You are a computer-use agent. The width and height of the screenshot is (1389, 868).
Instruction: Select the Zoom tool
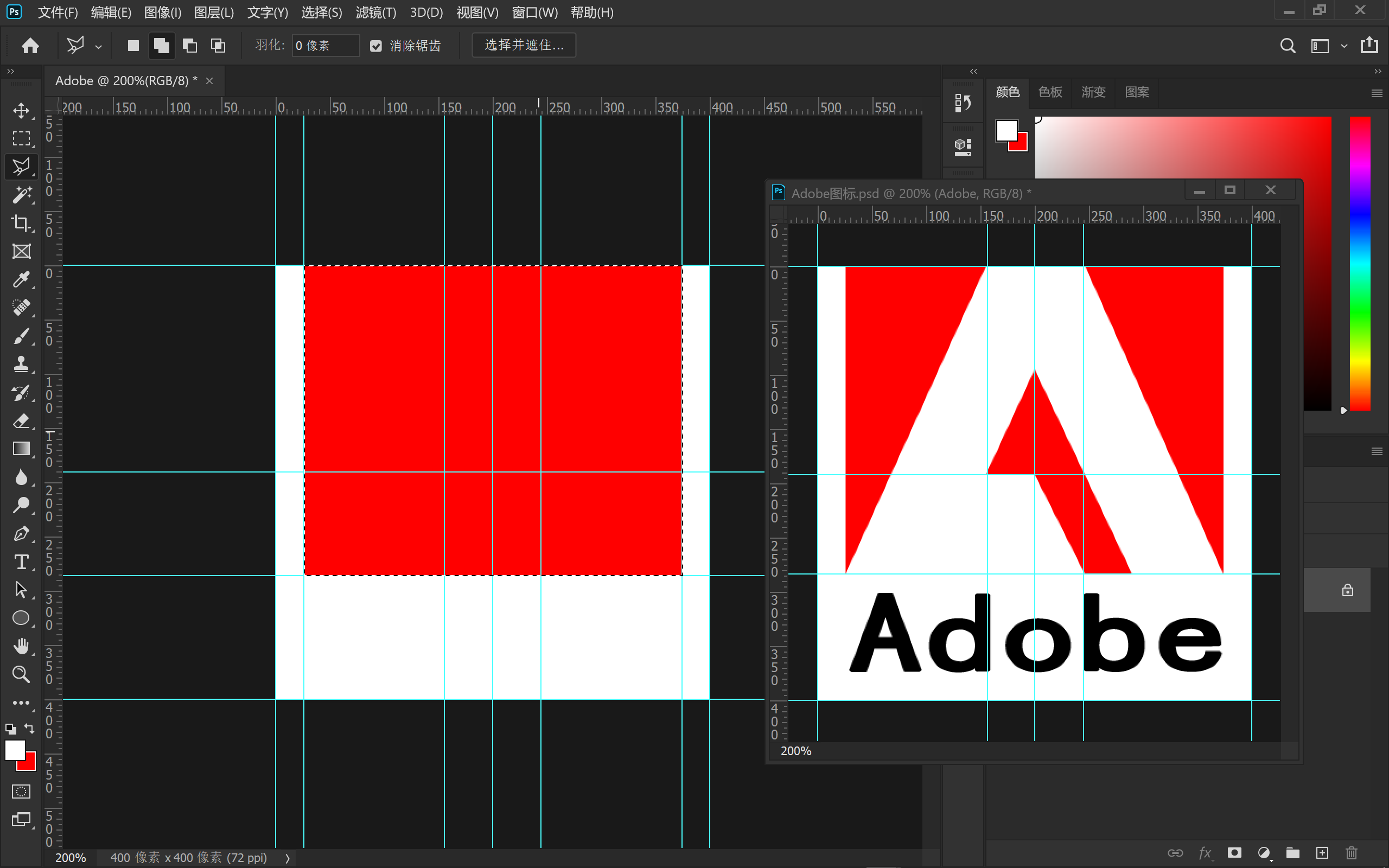tap(21, 674)
